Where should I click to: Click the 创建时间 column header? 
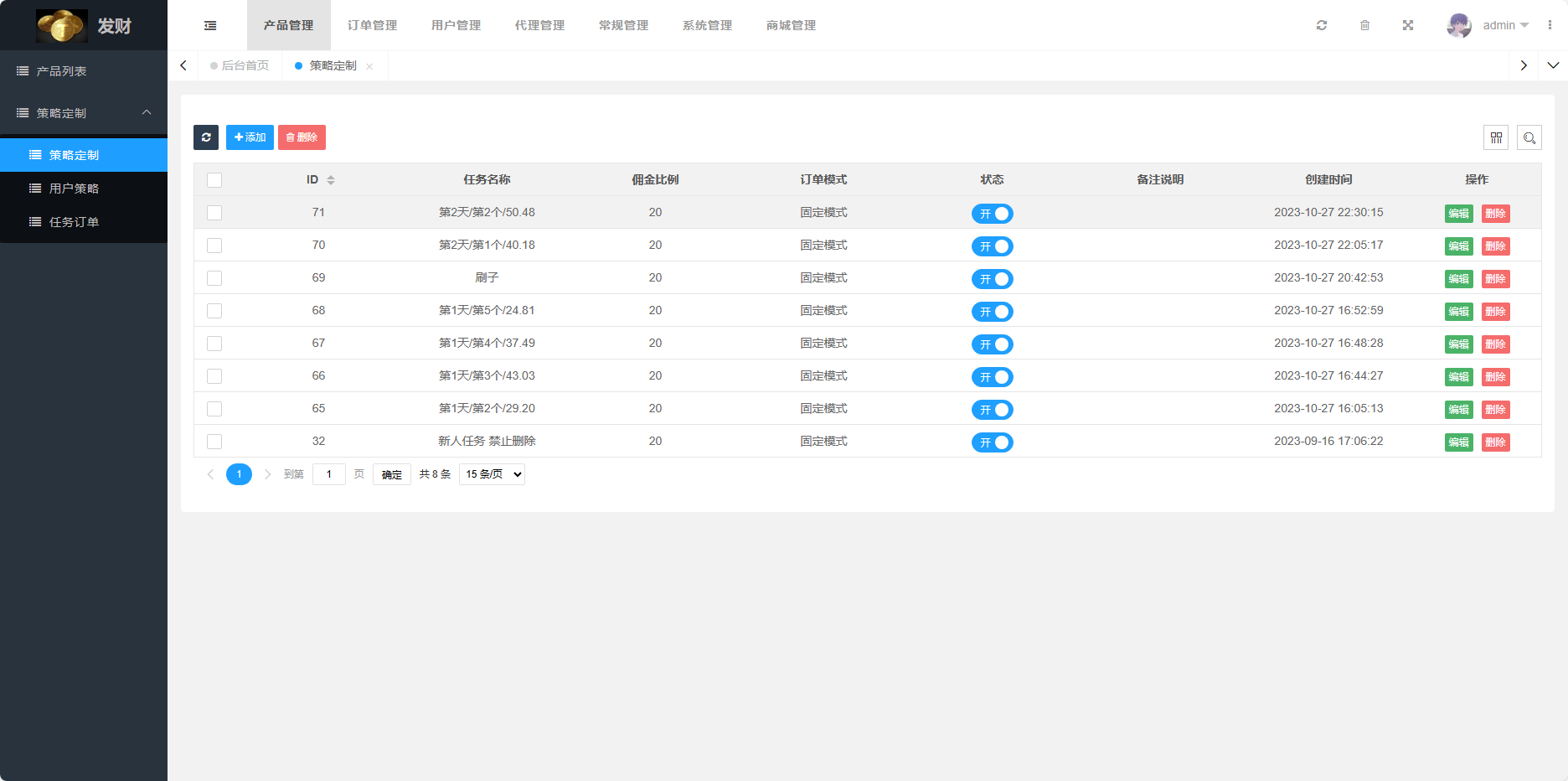click(x=1328, y=179)
